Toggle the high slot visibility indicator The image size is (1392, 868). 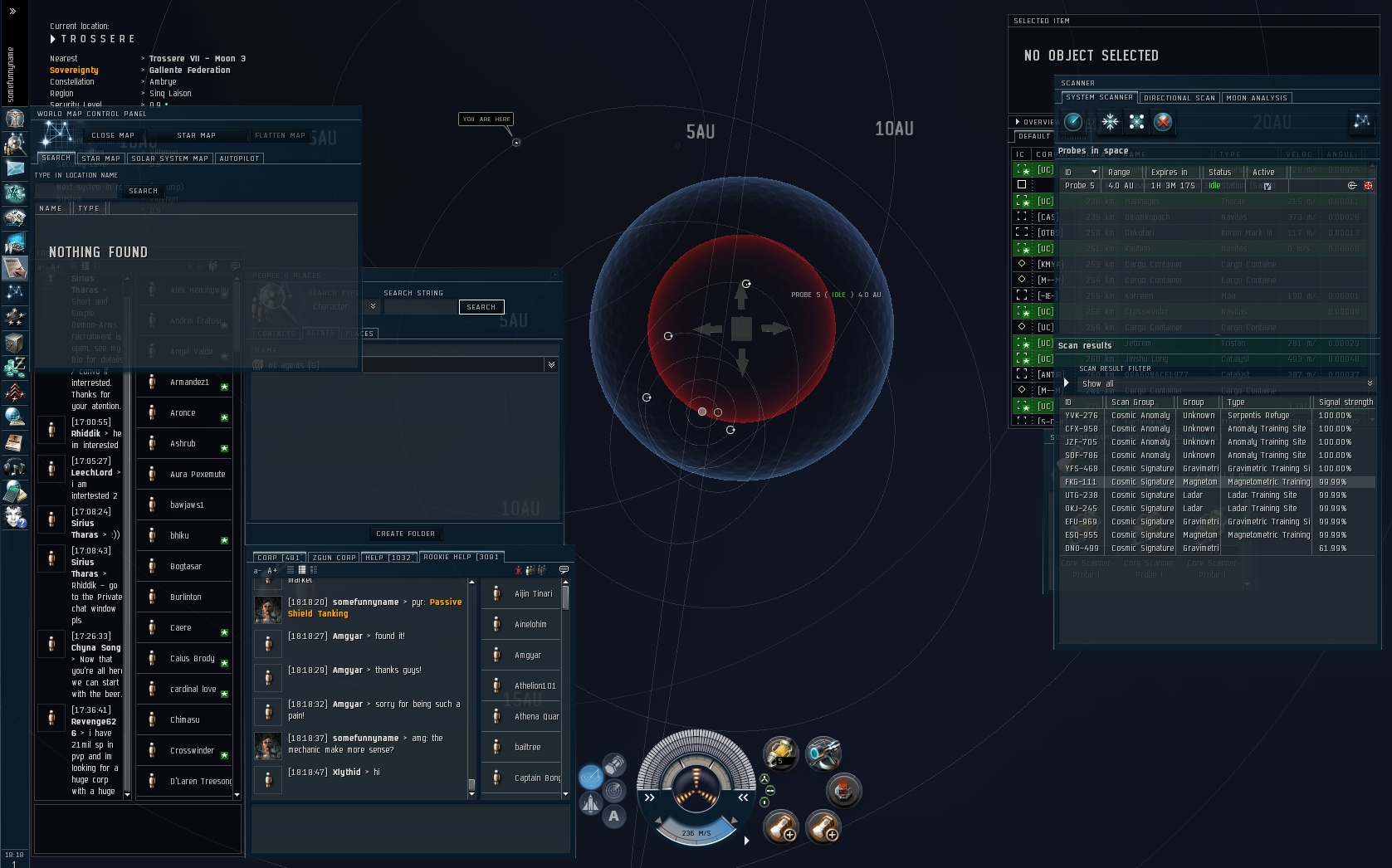pos(764,779)
